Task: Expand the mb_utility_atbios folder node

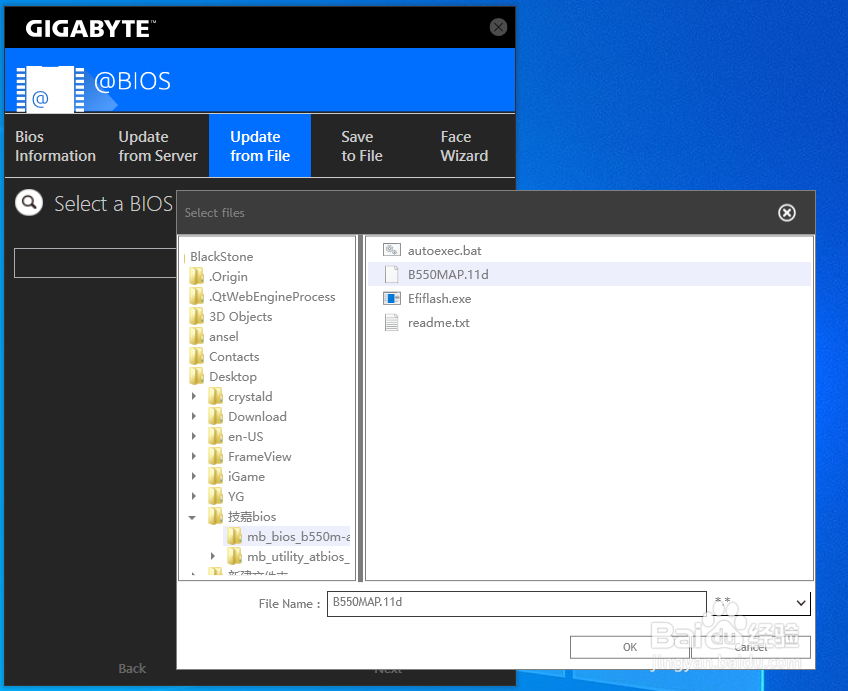Action: [213, 556]
